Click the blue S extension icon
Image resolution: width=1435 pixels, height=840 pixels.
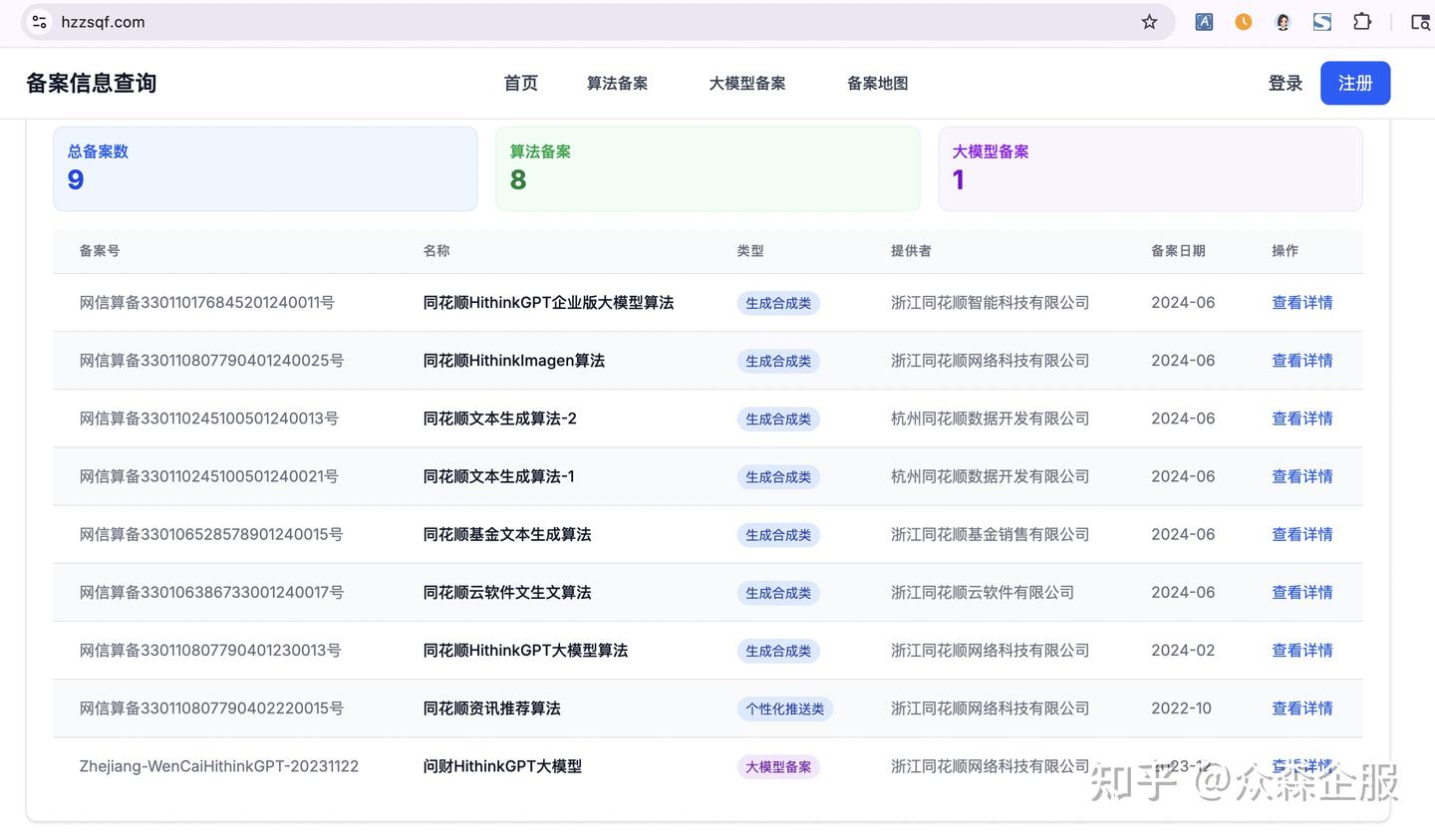click(1322, 22)
